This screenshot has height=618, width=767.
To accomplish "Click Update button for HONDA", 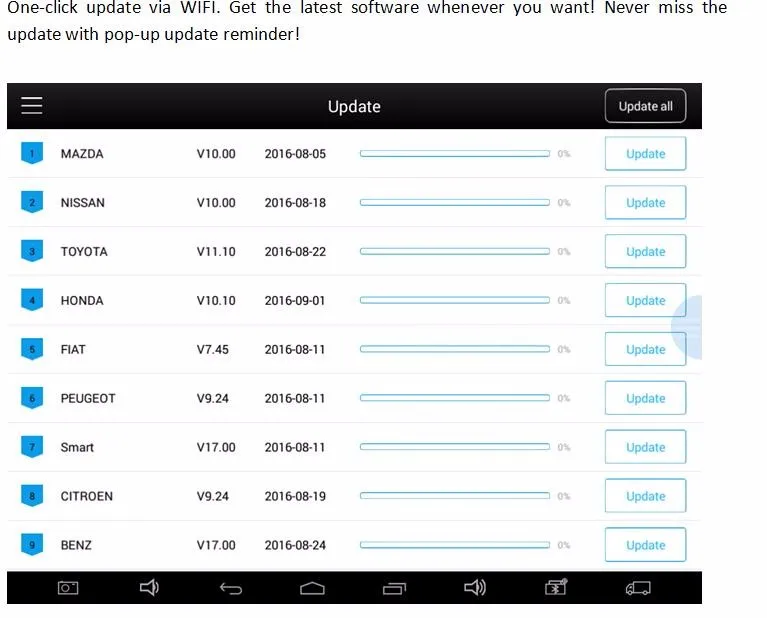I will coord(645,300).
